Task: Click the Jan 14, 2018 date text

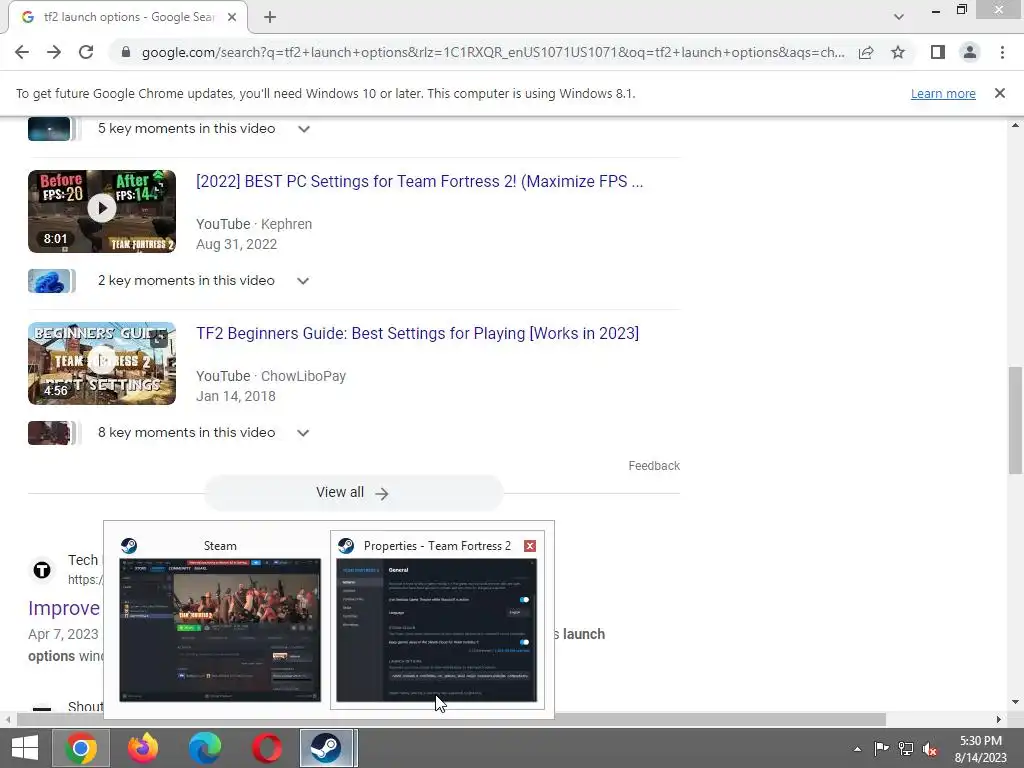Action: point(236,396)
